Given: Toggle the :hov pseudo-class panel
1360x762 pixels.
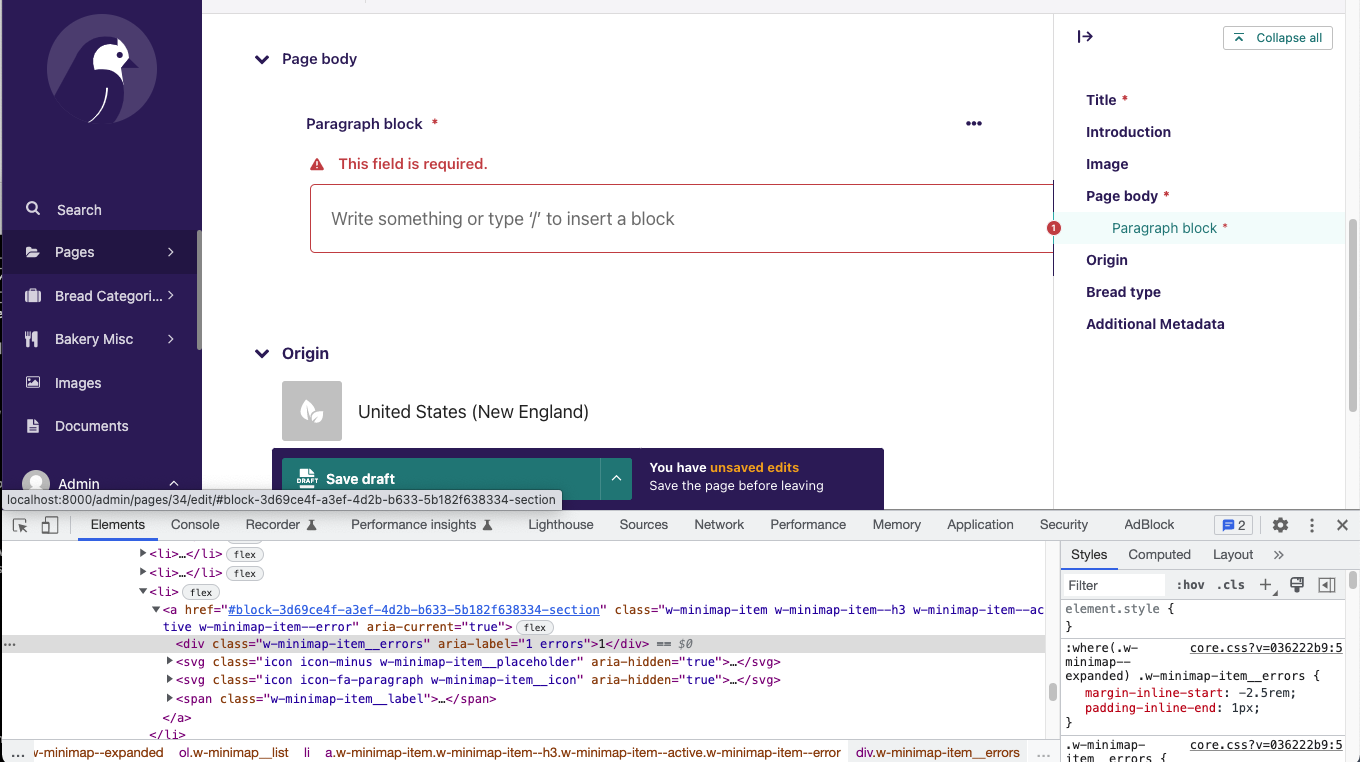Looking at the screenshot, I should [x=1190, y=585].
